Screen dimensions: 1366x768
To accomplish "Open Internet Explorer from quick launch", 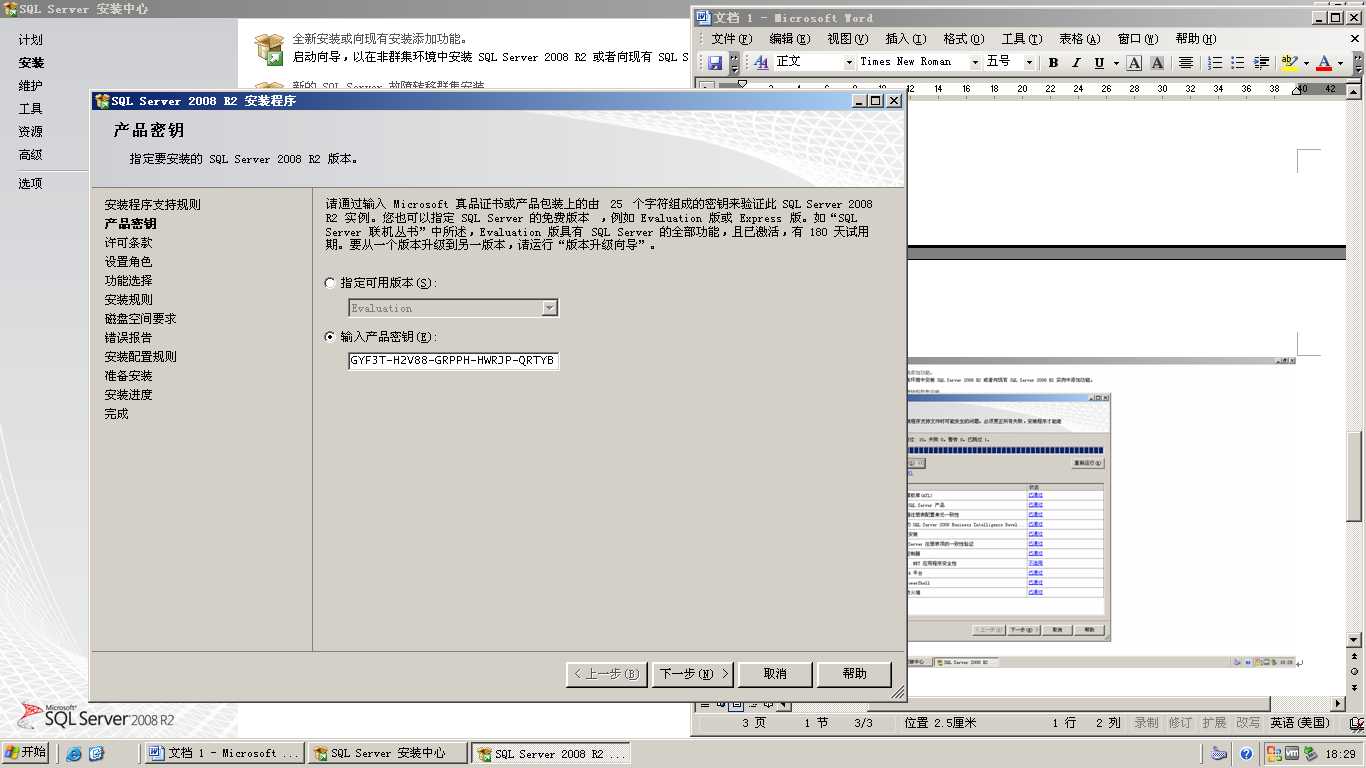I will pyautogui.click(x=74, y=754).
